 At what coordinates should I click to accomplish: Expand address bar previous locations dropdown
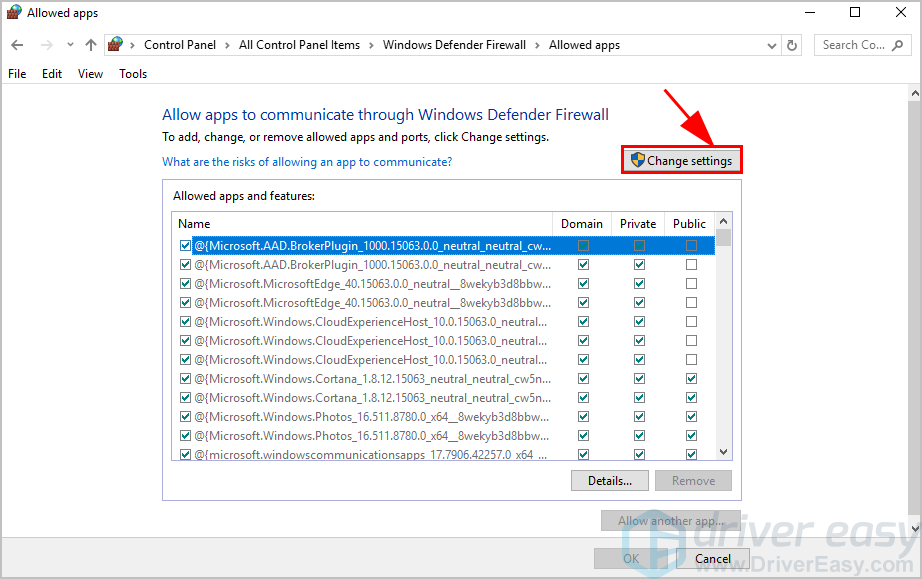click(772, 45)
